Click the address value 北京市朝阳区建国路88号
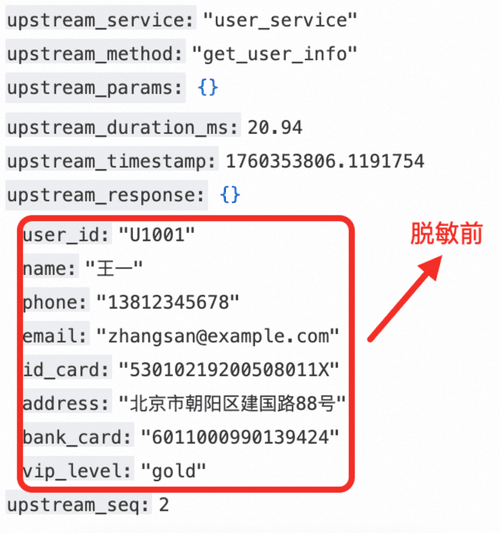The height and width of the screenshot is (533, 500). click(232, 403)
